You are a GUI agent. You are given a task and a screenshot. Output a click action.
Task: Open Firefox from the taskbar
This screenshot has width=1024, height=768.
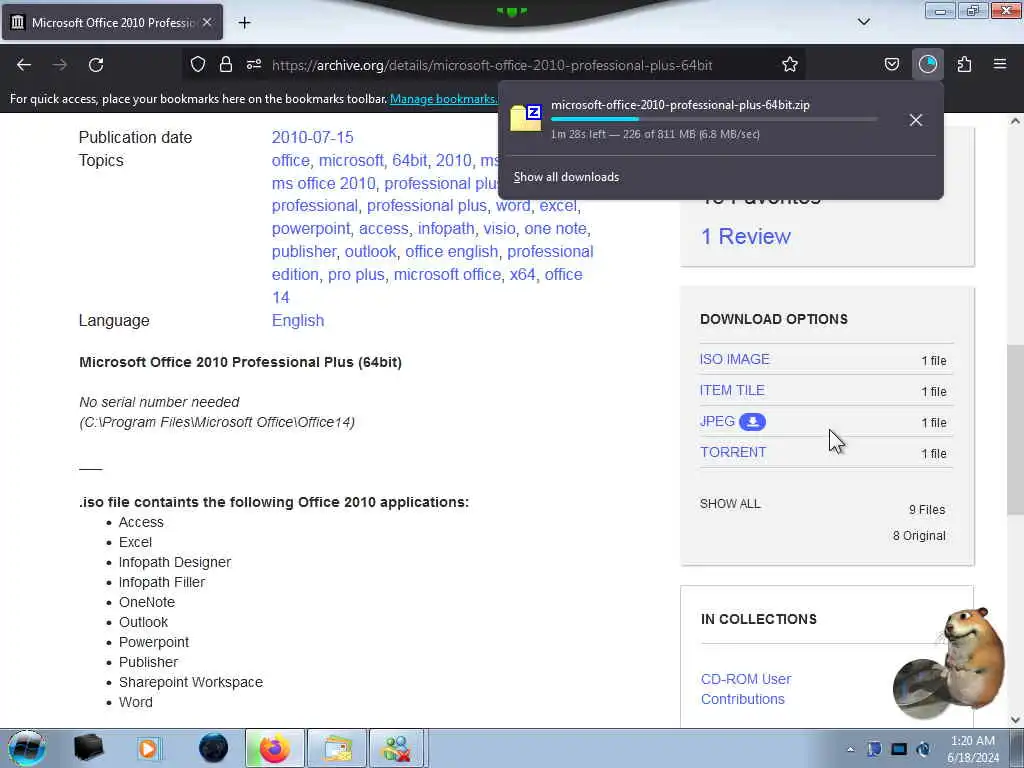pos(274,748)
